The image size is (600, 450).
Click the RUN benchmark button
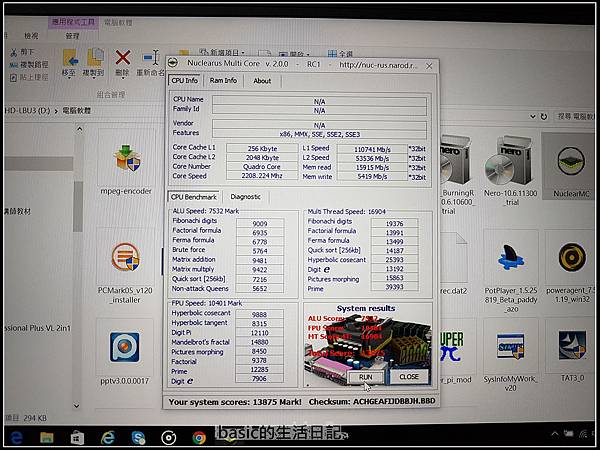coord(365,377)
